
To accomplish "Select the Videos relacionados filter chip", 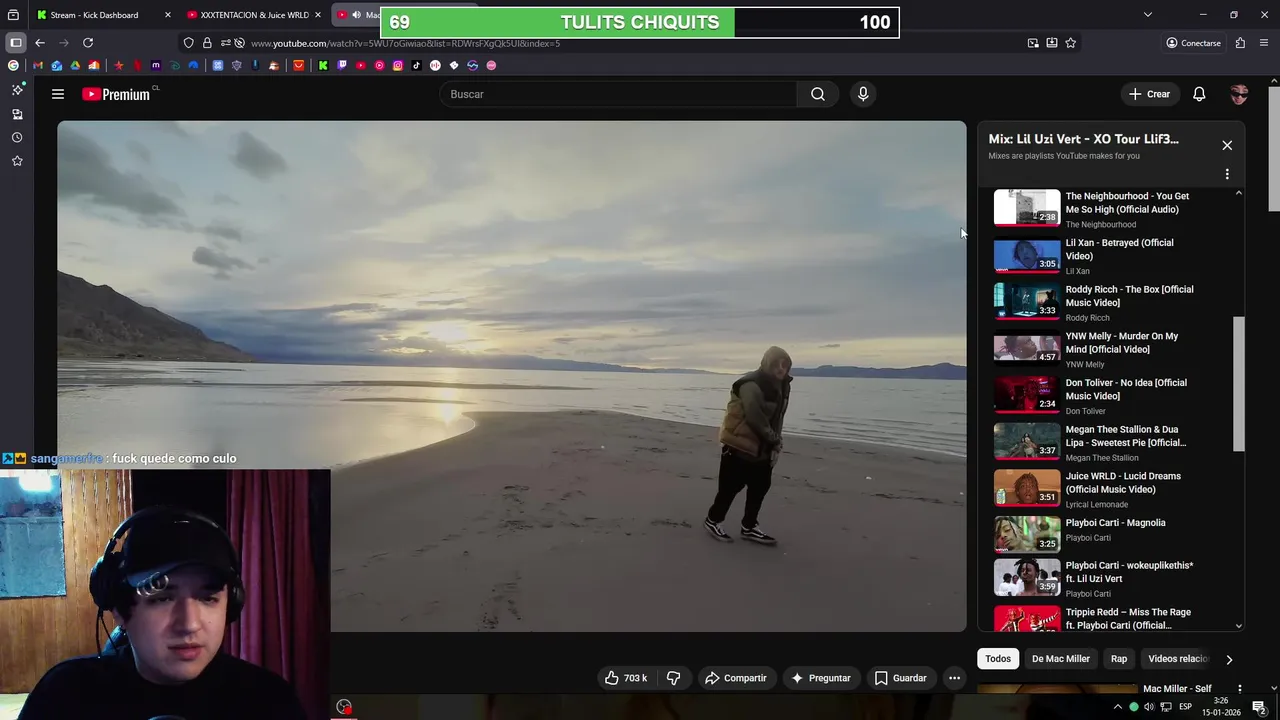I will [x=1178, y=659].
